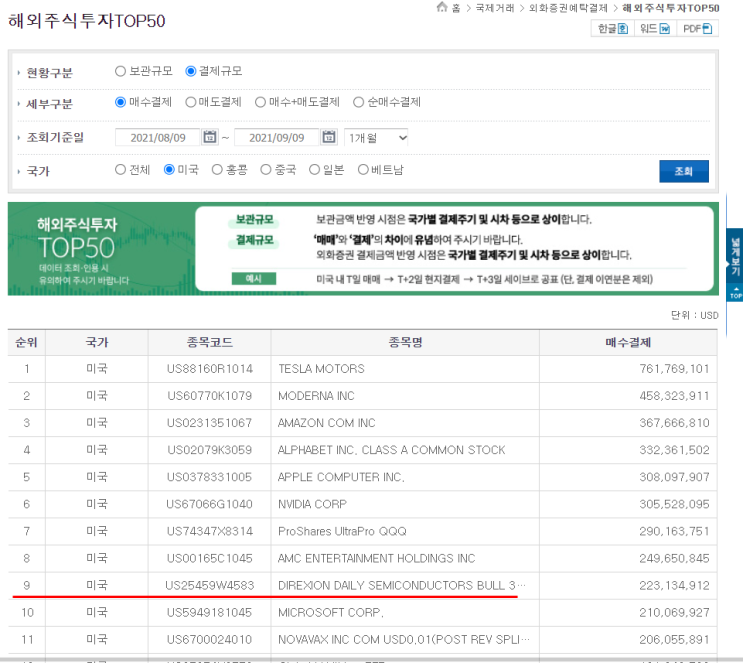Open end date calendar picker icon

tap(329, 137)
